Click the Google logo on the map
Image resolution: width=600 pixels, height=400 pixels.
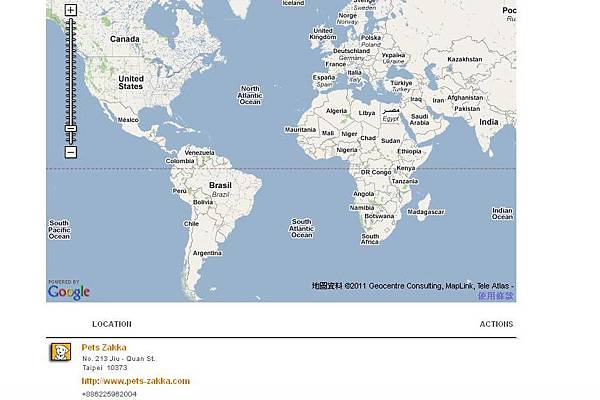(69, 290)
